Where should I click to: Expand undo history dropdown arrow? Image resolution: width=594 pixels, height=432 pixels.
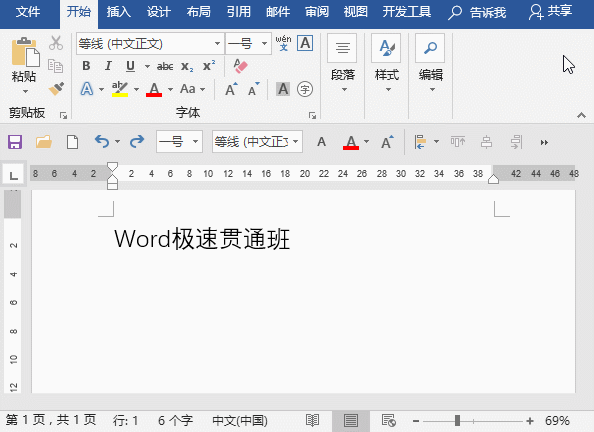tap(117, 142)
